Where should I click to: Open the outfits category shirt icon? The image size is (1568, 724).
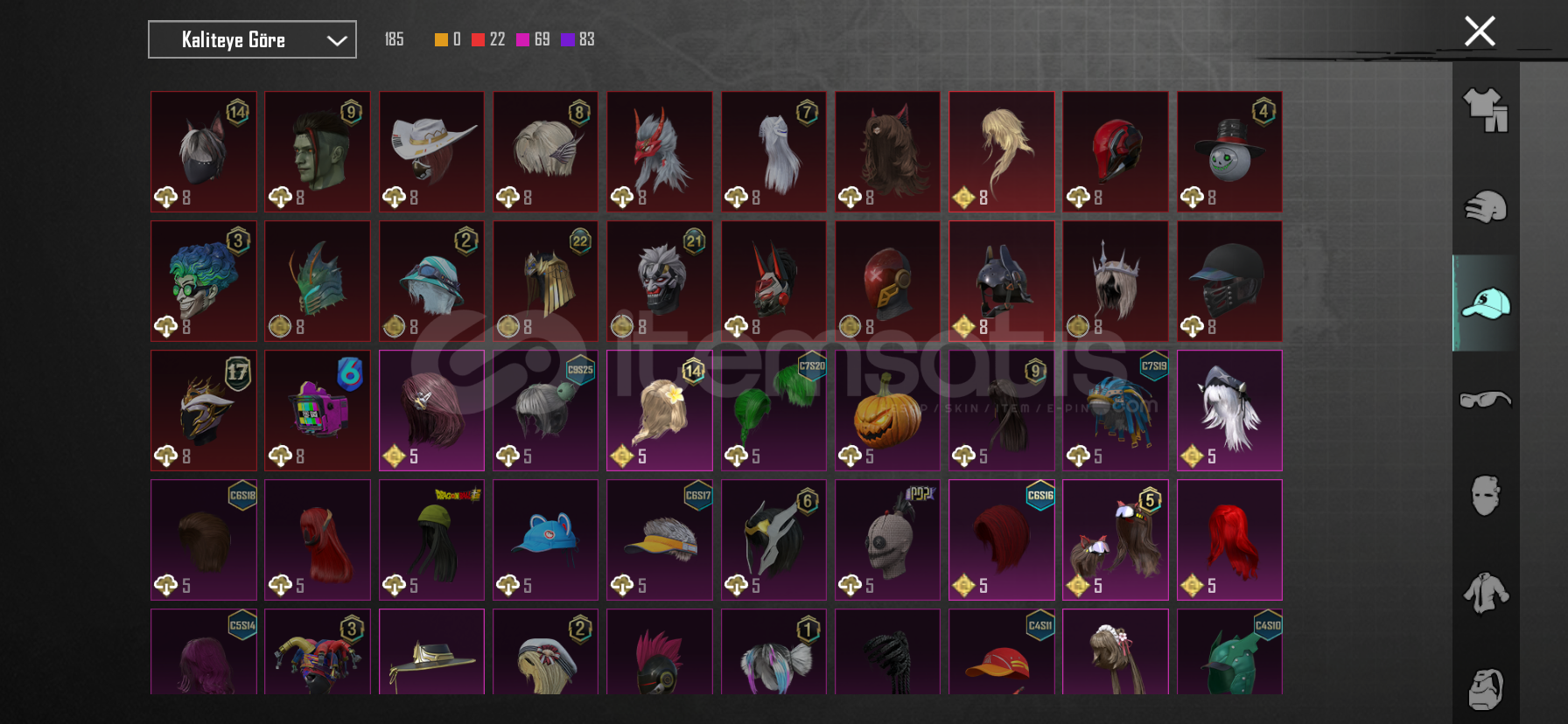click(1486, 110)
